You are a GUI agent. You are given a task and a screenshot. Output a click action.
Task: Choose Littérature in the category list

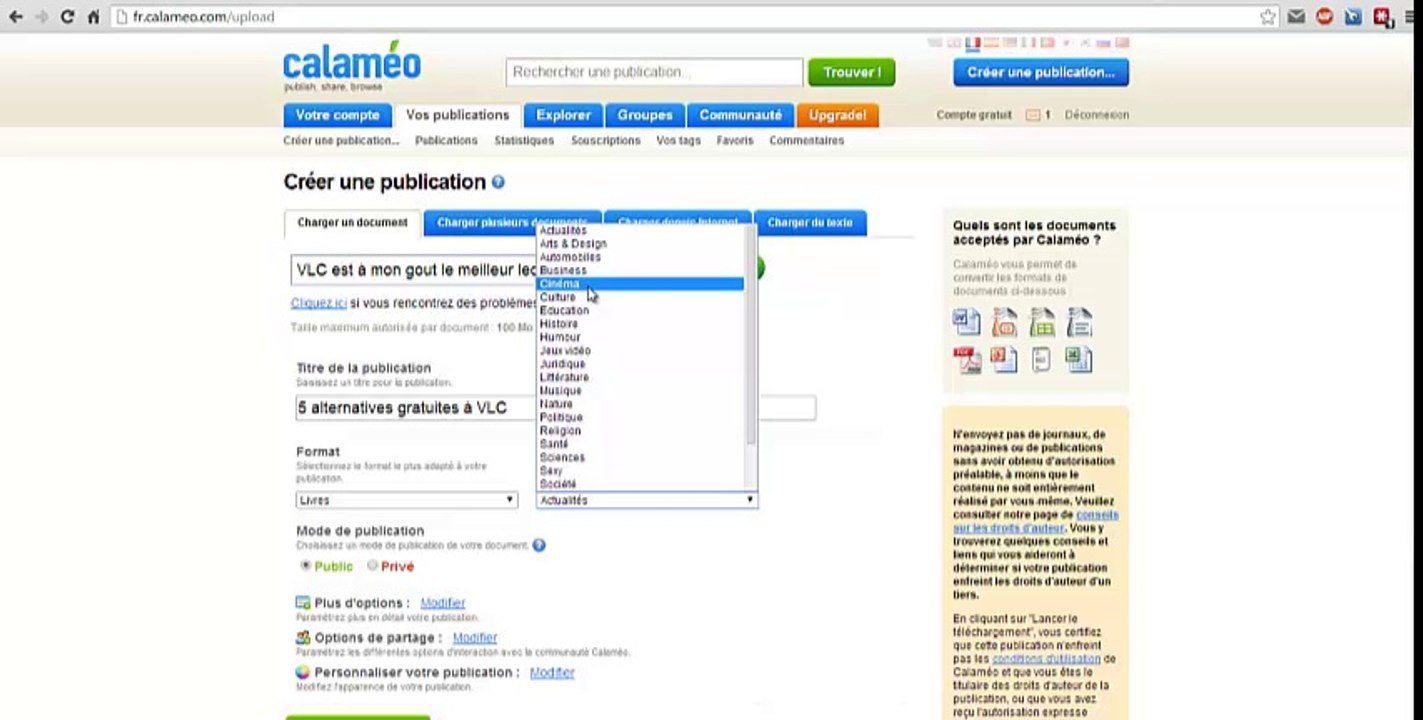pos(640,377)
